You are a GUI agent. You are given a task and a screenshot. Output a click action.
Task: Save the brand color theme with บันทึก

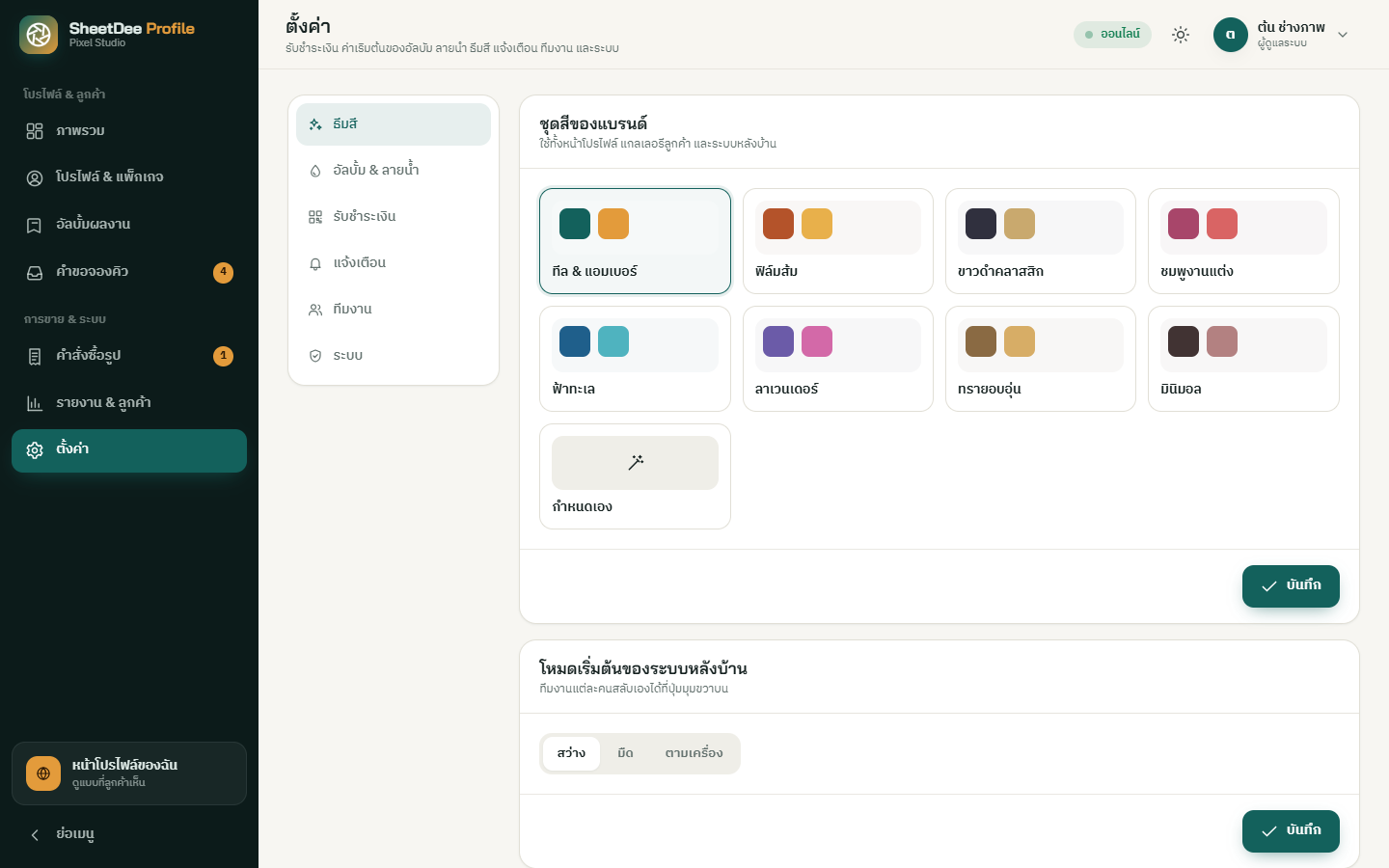point(1291,586)
